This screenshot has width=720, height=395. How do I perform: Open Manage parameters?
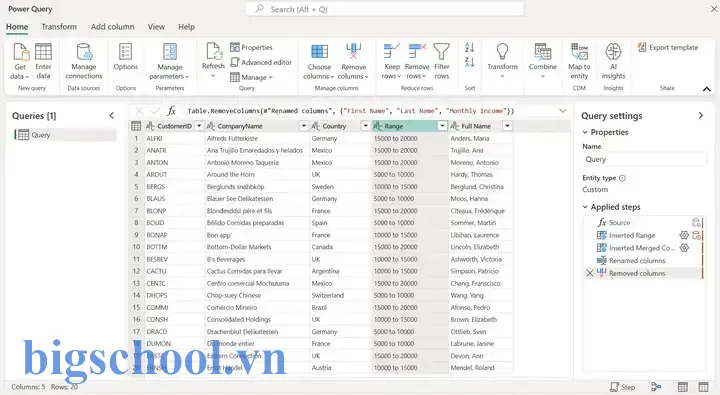[x=169, y=62]
